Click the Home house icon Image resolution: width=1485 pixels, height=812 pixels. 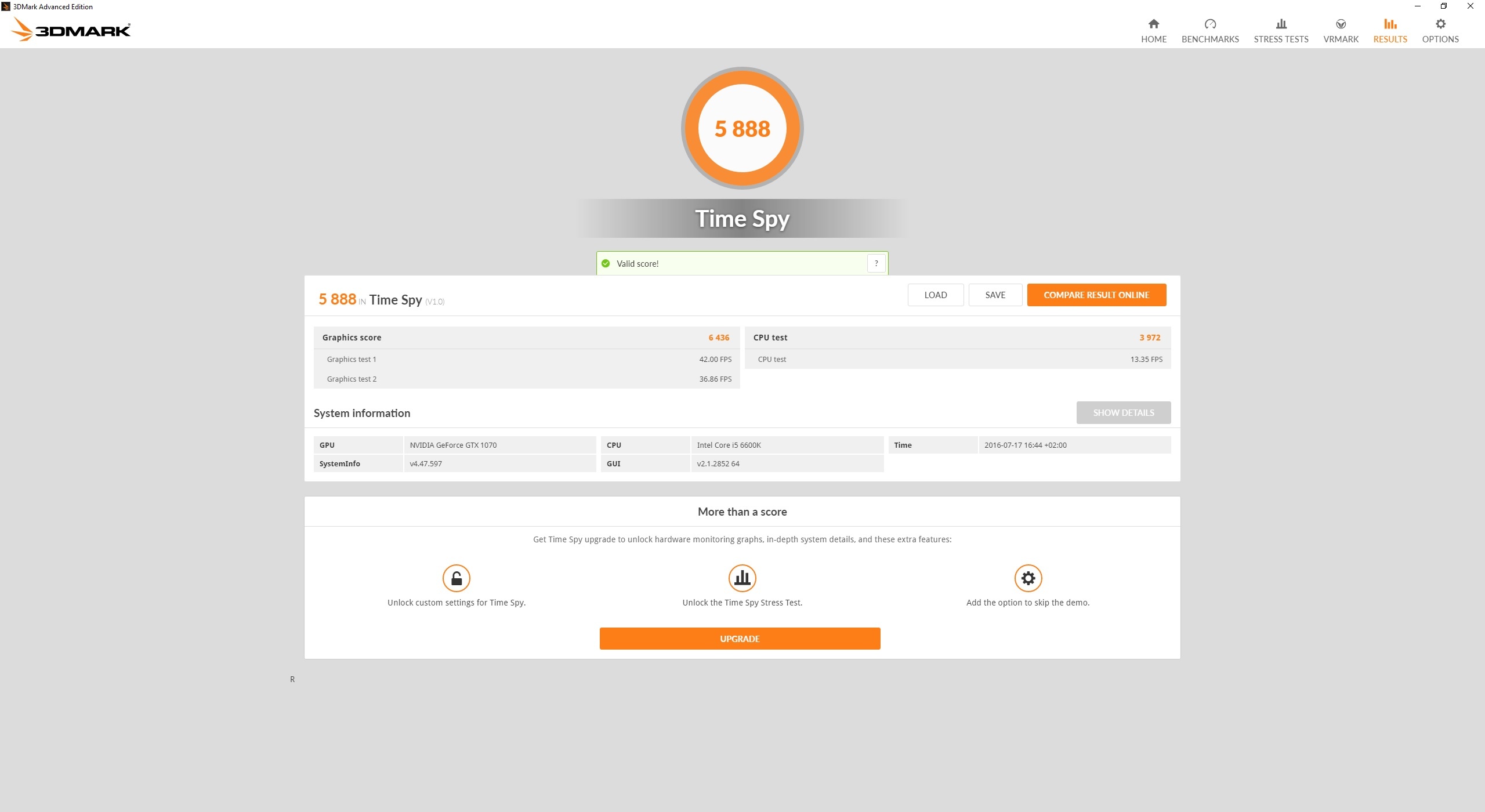[x=1153, y=24]
